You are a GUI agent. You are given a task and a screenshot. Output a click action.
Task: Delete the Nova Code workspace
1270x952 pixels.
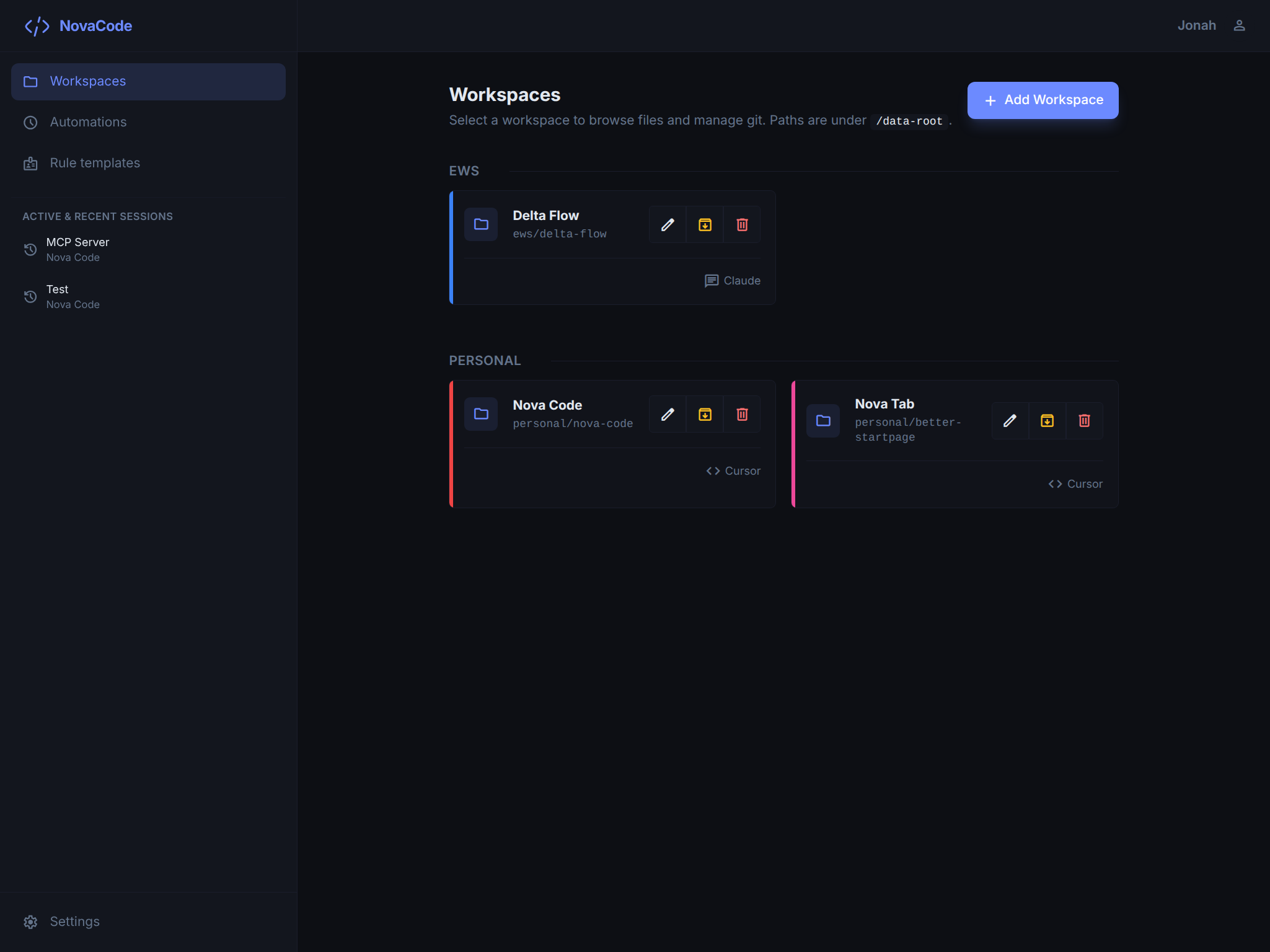742,414
